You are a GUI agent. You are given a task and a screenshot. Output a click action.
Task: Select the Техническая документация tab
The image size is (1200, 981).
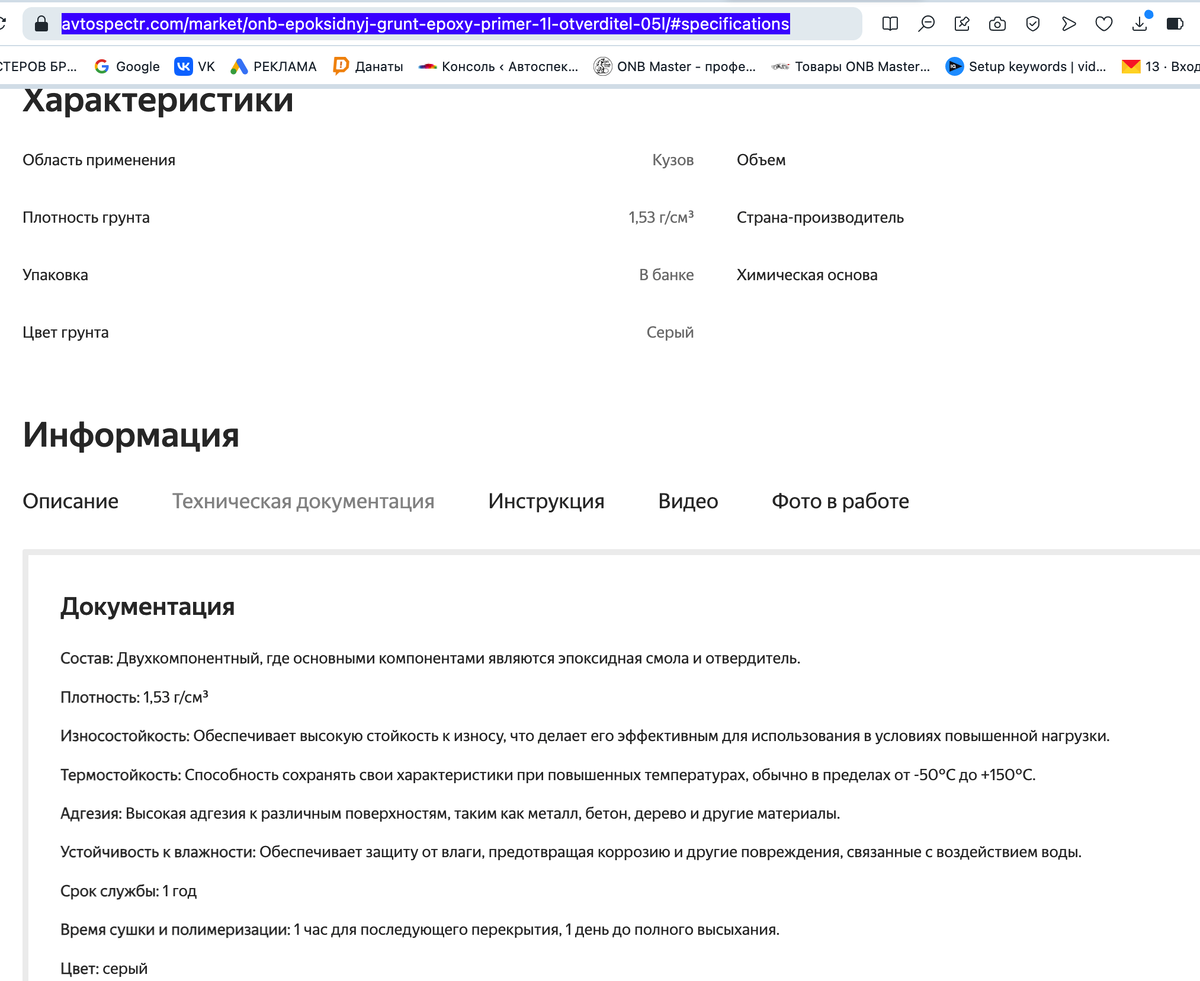point(303,501)
